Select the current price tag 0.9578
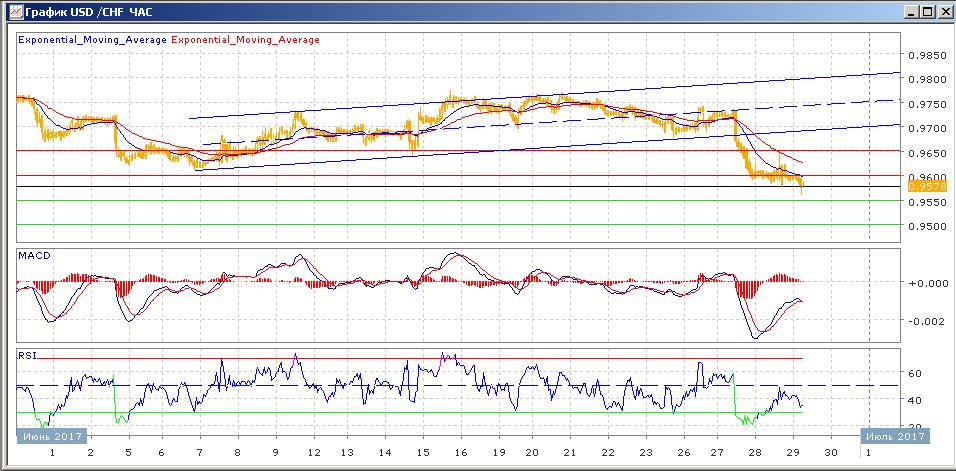The width and height of the screenshot is (956, 471). click(926, 186)
